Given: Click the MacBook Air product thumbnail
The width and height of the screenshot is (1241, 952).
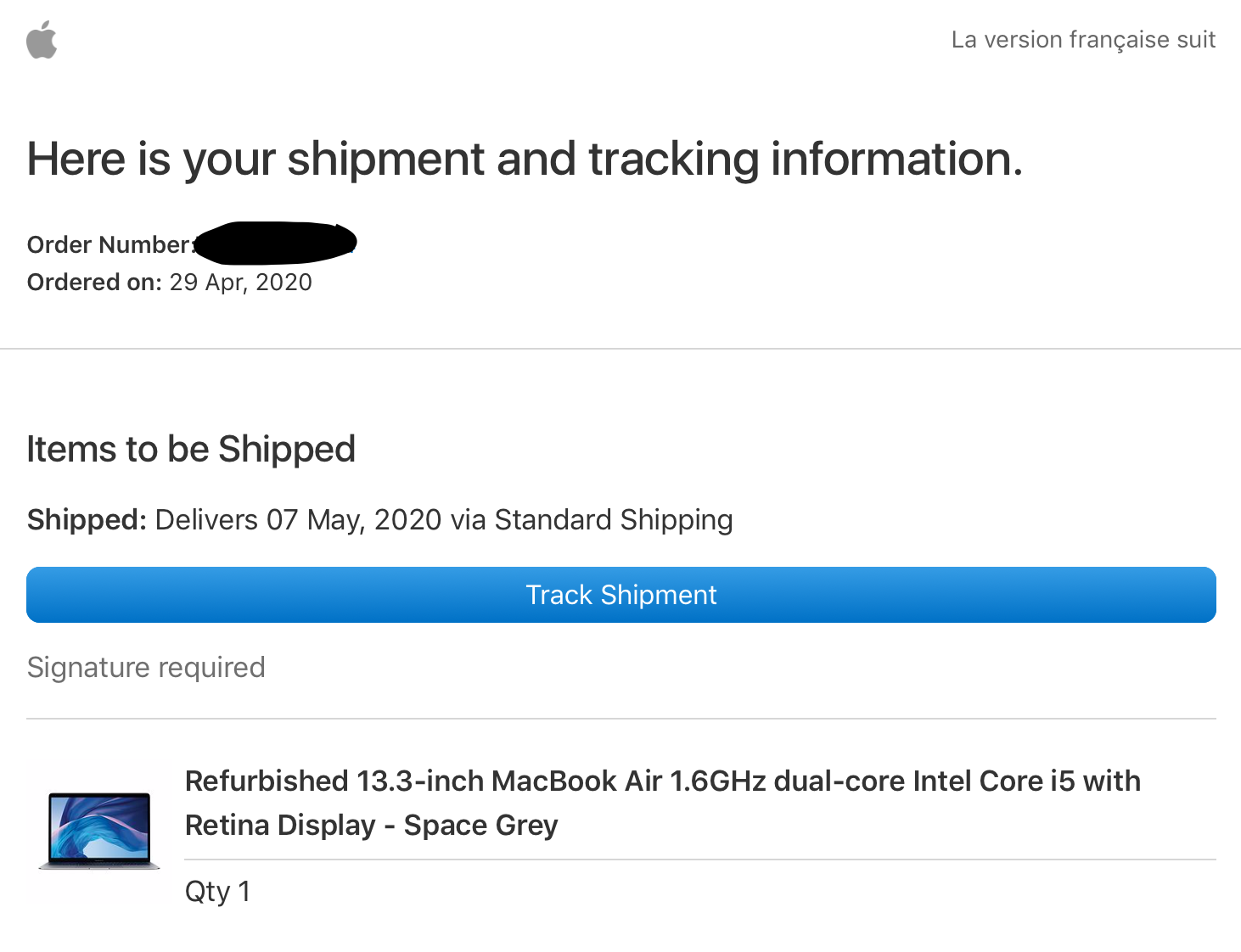Looking at the screenshot, I should tap(99, 831).
